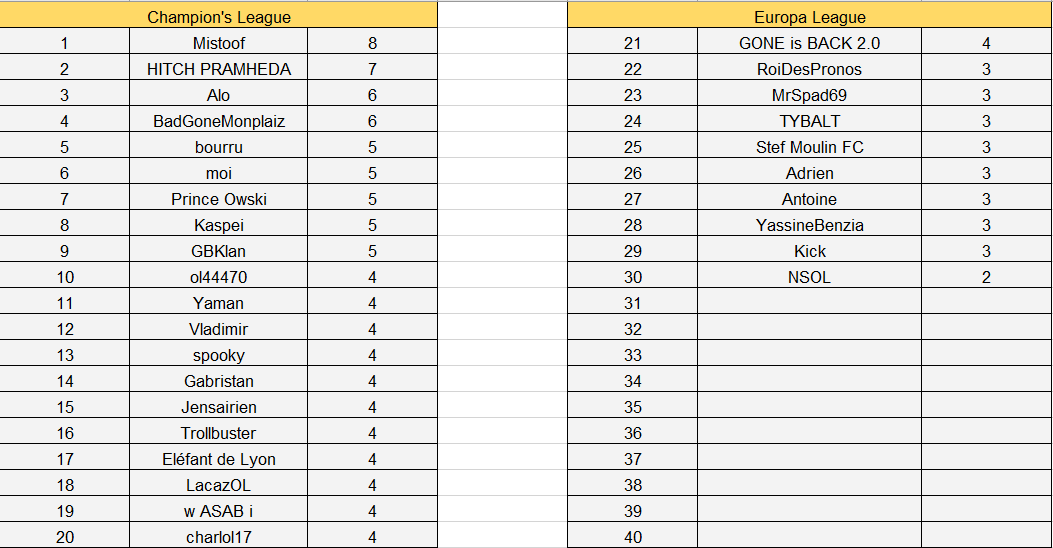The width and height of the screenshot is (1053, 548).
Task: Click the BadGoneMonplaiz cell
Action: pos(219,121)
